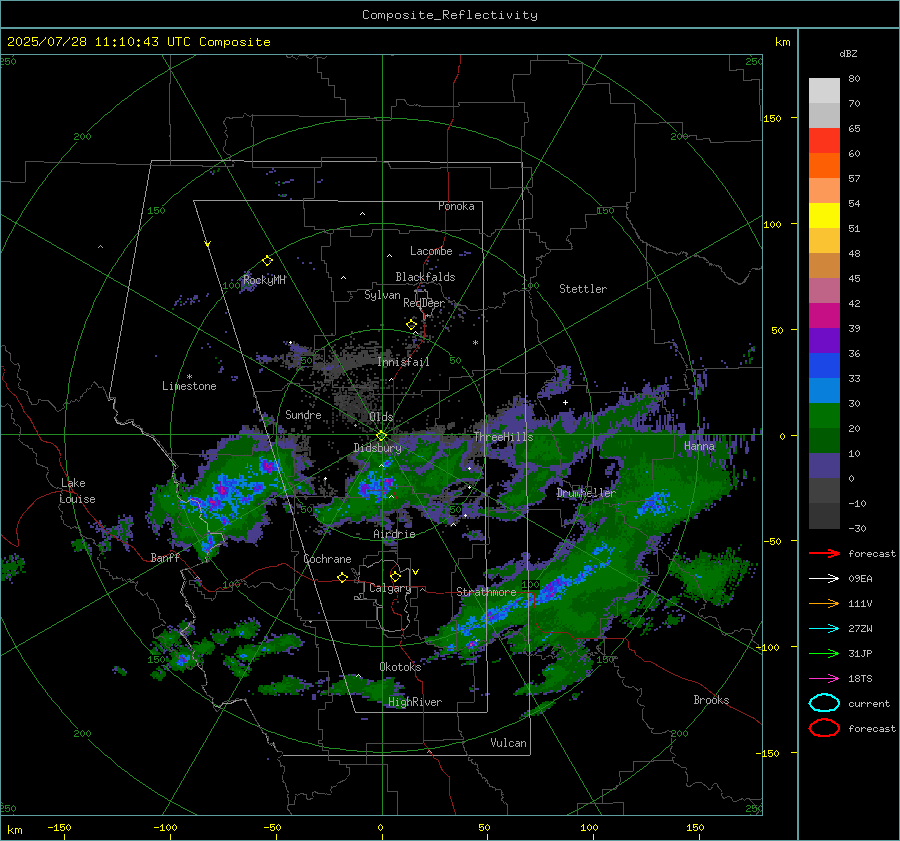Click the Sundre town label

click(303, 415)
